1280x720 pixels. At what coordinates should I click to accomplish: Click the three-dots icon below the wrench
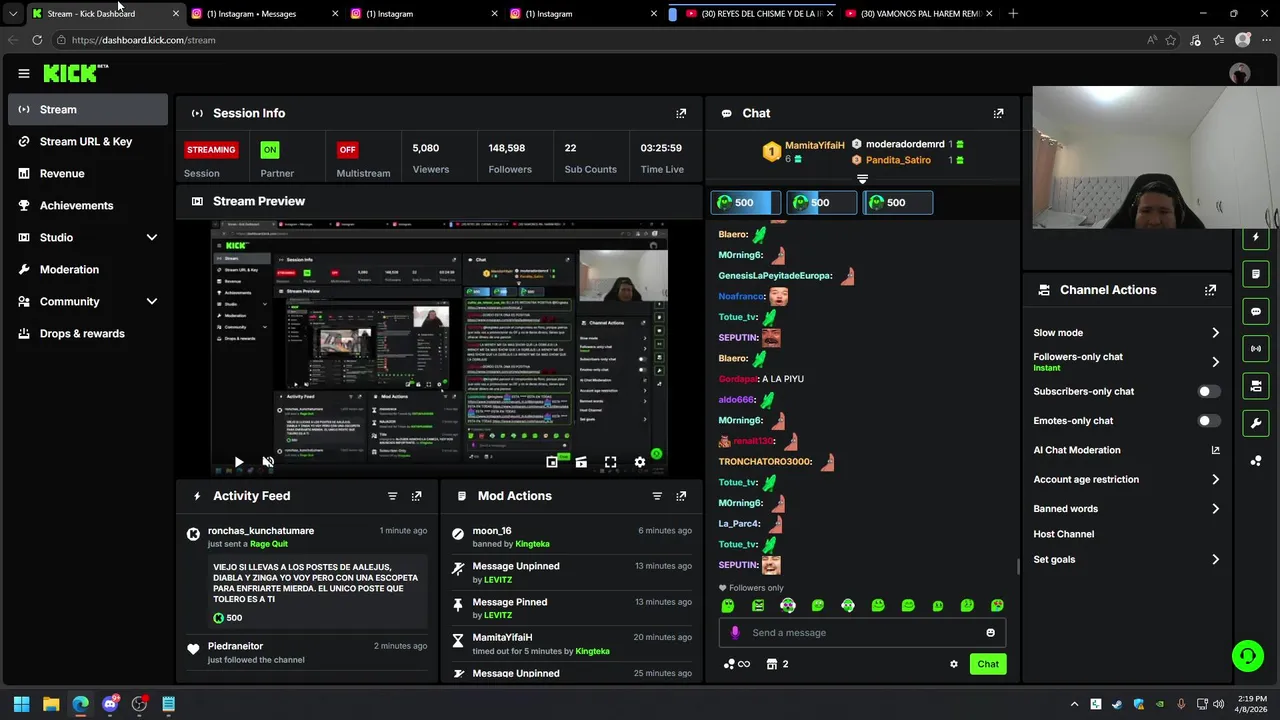[x=1256, y=460]
